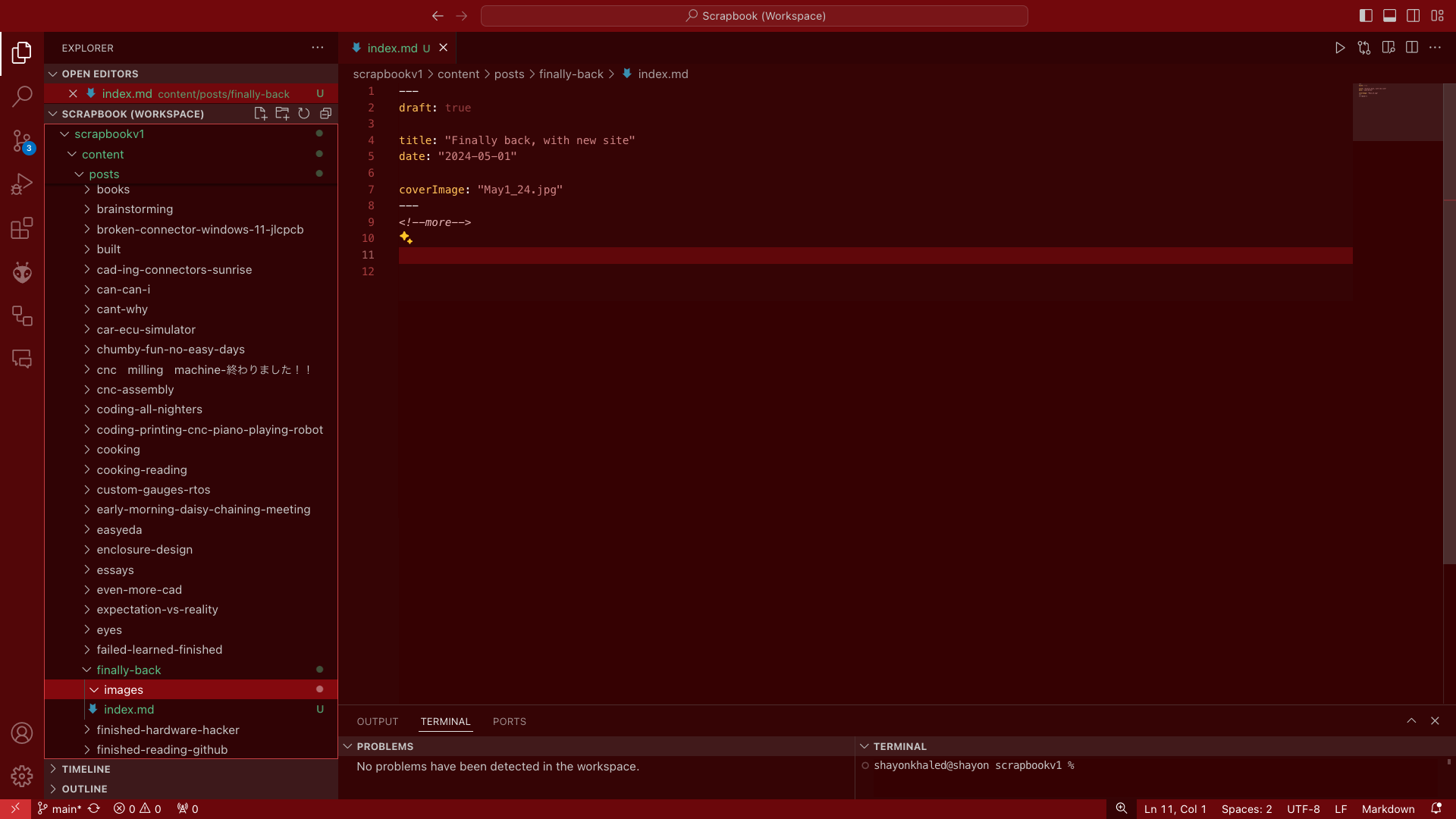Run the file with play icon
This screenshot has height=819, width=1456.
pyautogui.click(x=1340, y=48)
